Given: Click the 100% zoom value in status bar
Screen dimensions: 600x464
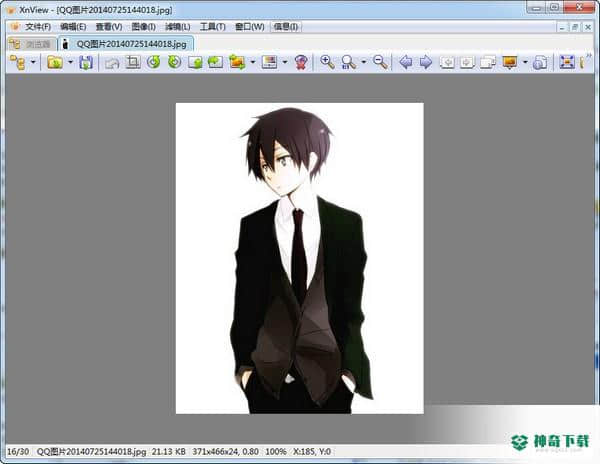Looking at the screenshot, I should 276,452.
